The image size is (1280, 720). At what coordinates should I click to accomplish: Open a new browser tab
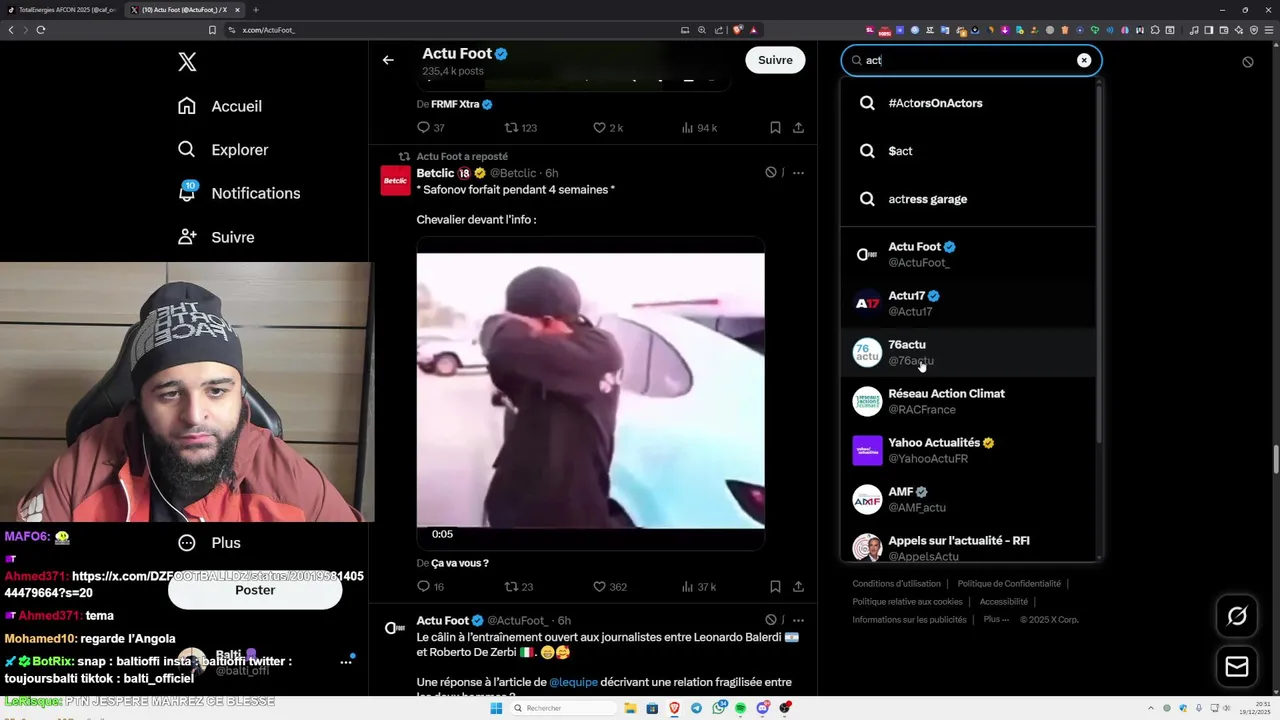click(255, 10)
